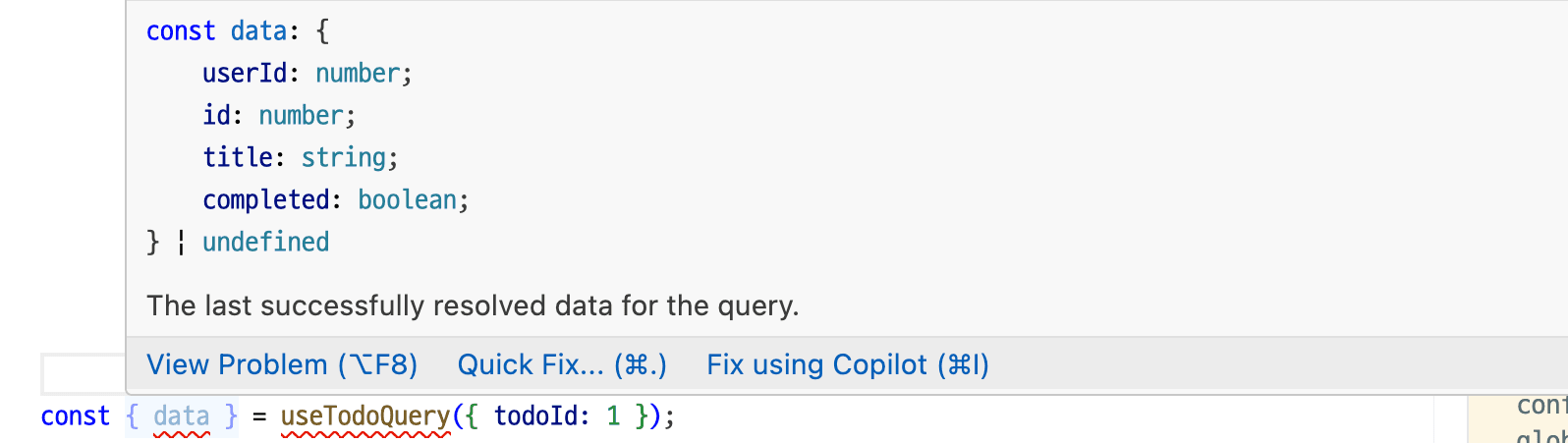Screen dimensions: 1568x443
Task: Click the number 1 argument value
Action: point(613,416)
